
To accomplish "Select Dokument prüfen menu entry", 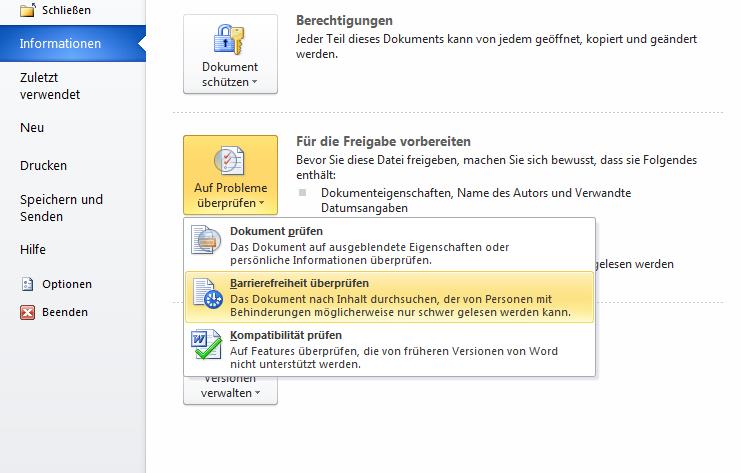I will pos(389,245).
